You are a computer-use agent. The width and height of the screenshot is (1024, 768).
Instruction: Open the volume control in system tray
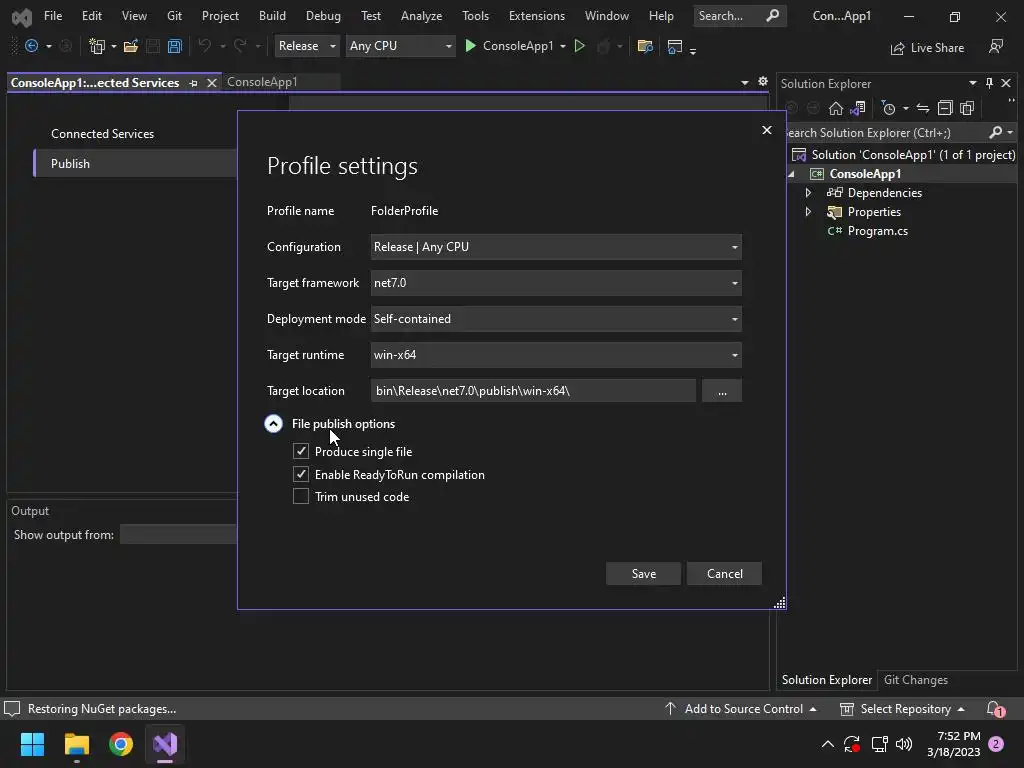904,744
